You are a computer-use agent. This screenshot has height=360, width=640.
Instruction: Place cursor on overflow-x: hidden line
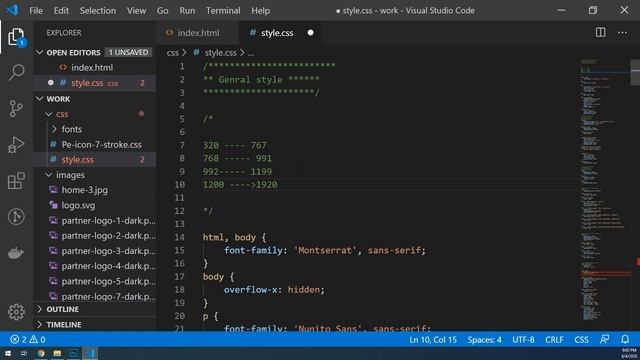point(274,290)
